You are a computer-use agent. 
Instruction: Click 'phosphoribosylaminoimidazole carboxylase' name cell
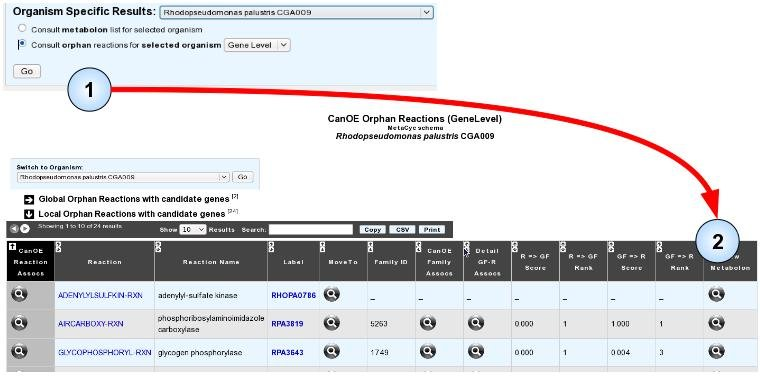pyautogui.click(x=211, y=323)
